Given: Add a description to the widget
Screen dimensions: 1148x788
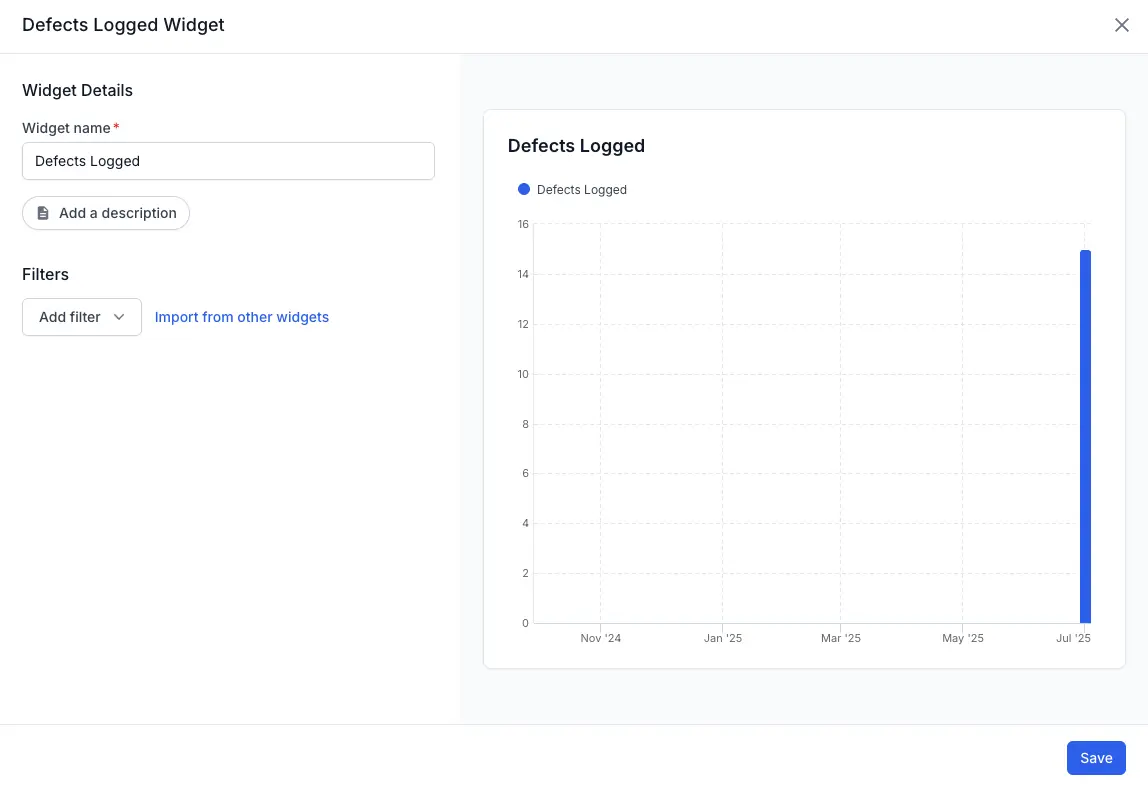Looking at the screenshot, I should pyautogui.click(x=106, y=213).
